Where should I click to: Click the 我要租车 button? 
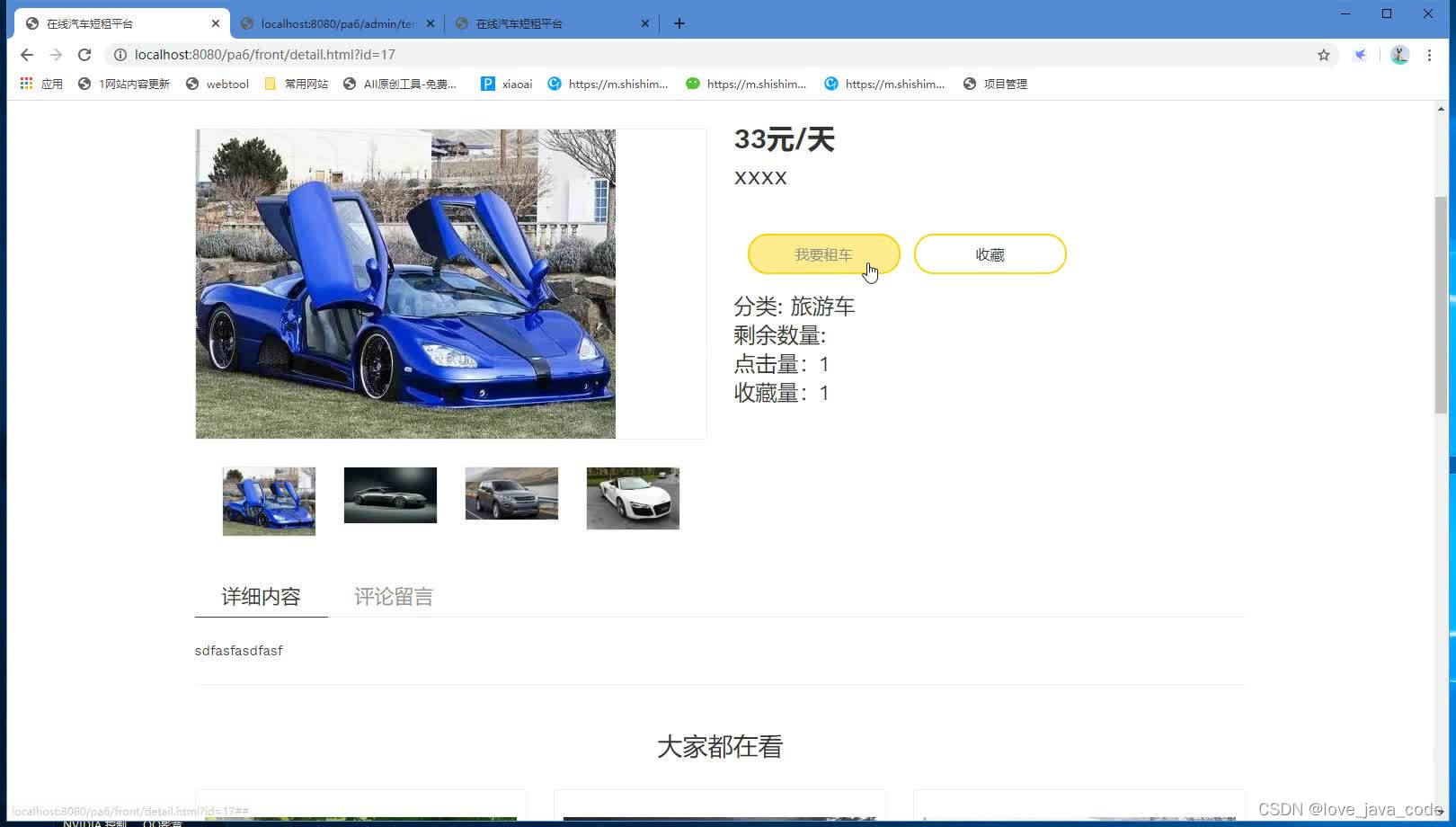click(x=823, y=254)
